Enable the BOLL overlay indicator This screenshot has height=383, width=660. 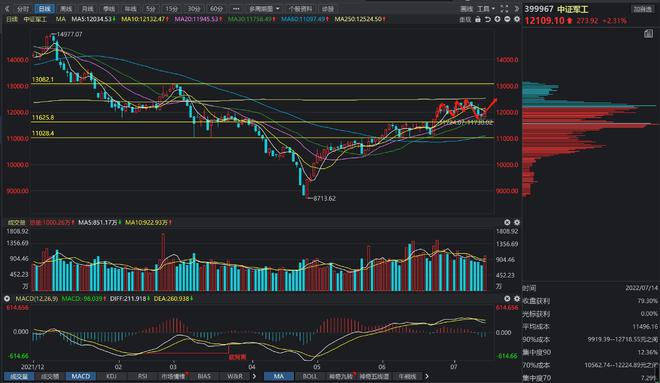[x=310, y=376]
